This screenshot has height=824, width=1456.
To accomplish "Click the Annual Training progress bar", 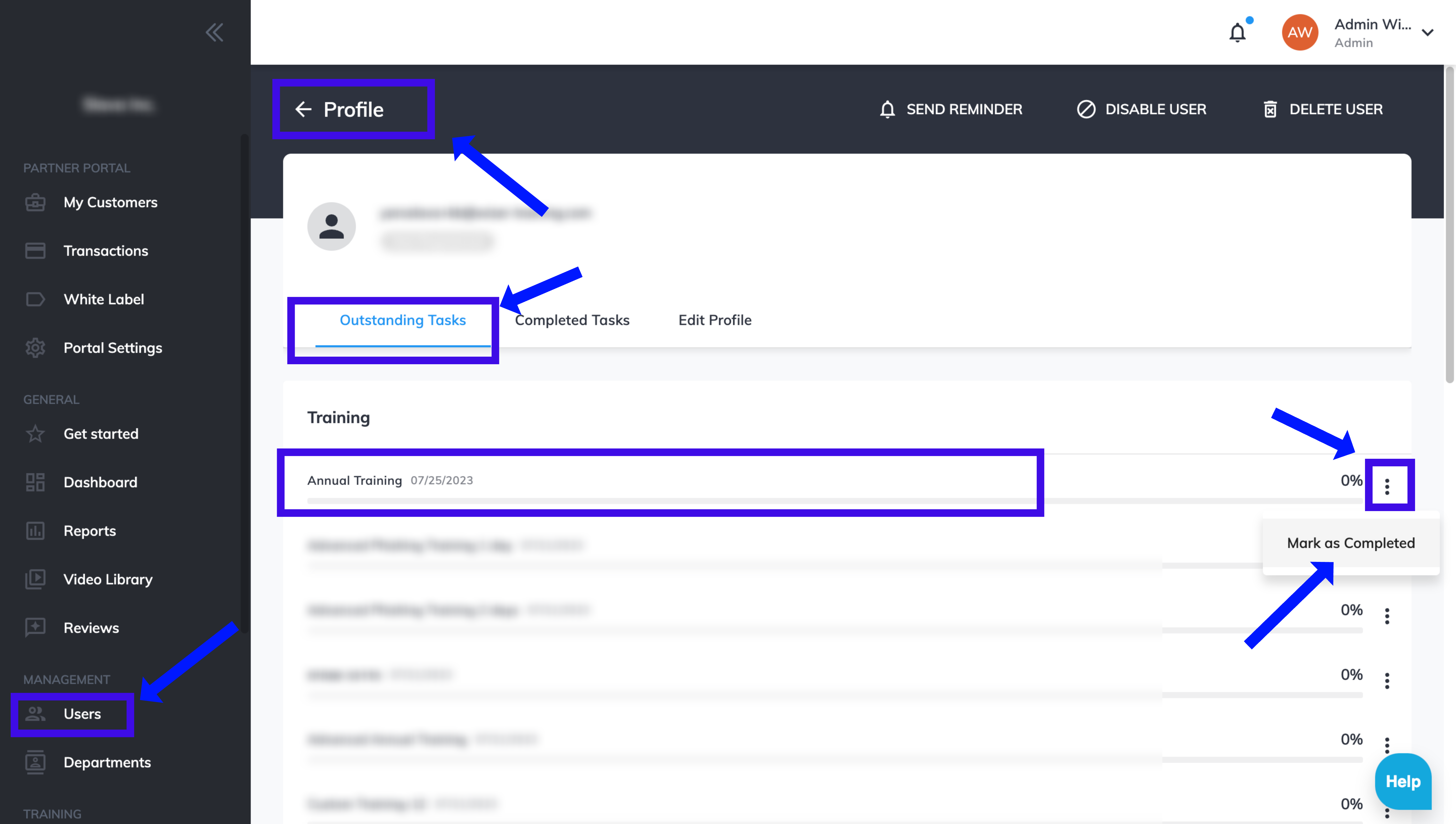I will tap(835, 501).
